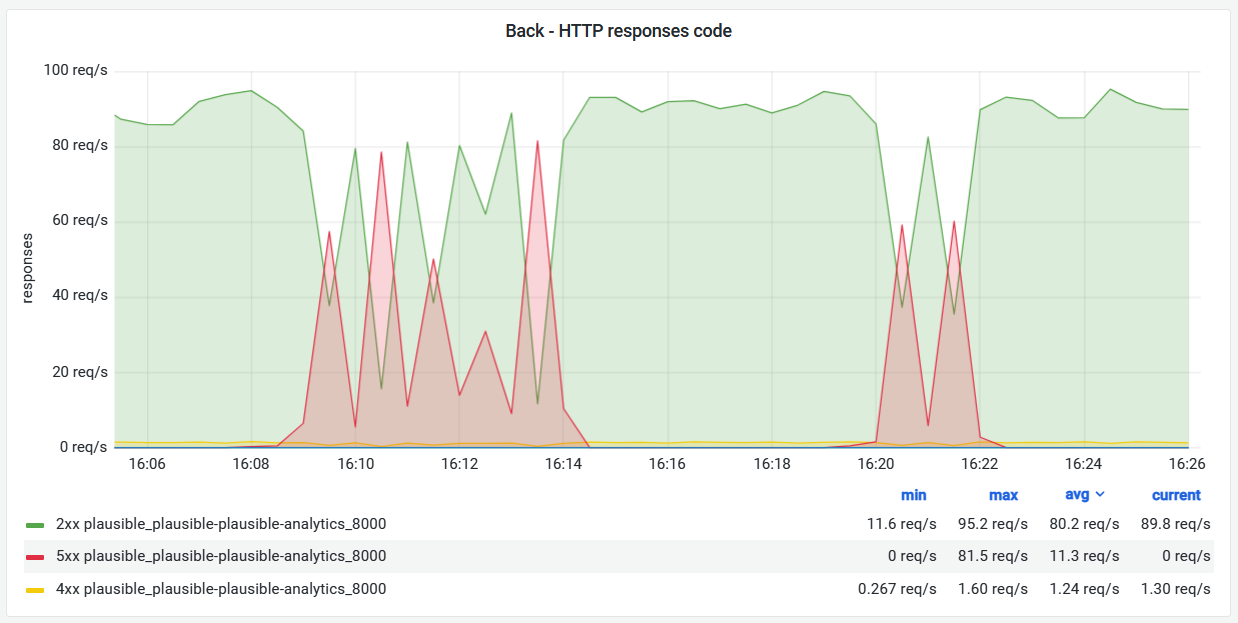Select the 2xx max value 95.2 req/s
The image size is (1238, 623).
coord(994,524)
